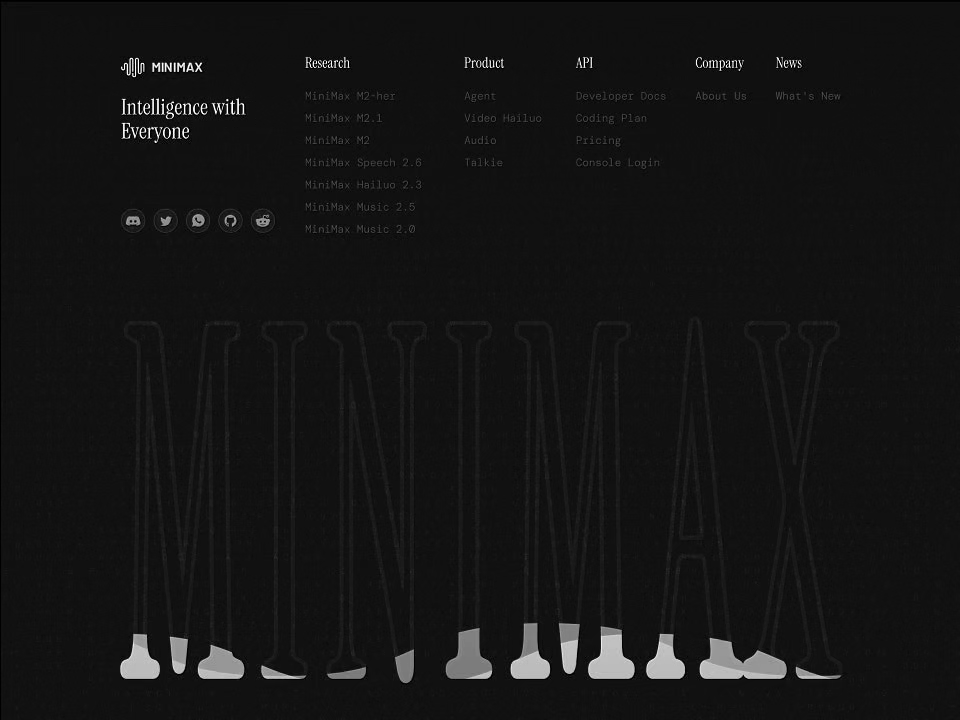The image size is (960, 720).
Task: Open the Discord social icon
Action: tap(133, 220)
